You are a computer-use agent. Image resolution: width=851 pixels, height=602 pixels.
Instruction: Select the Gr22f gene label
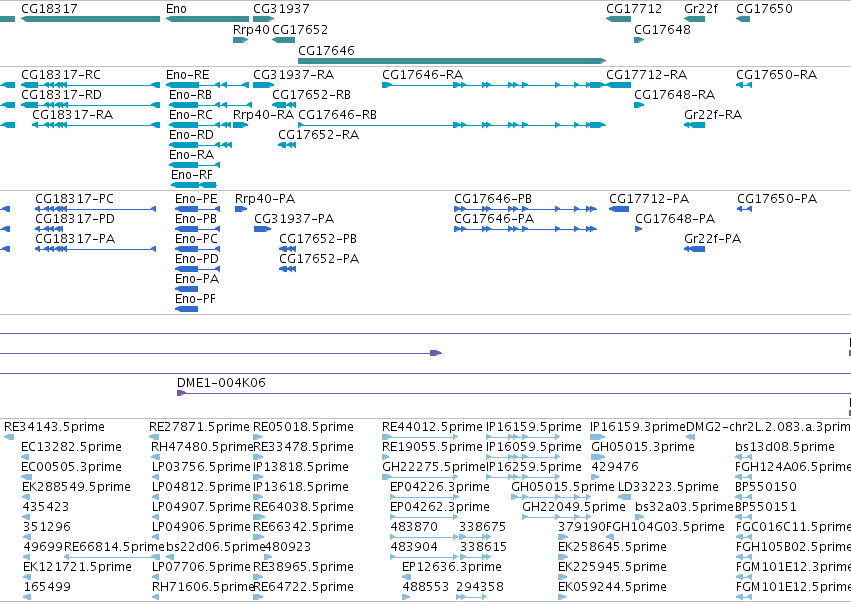click(701, 9)
